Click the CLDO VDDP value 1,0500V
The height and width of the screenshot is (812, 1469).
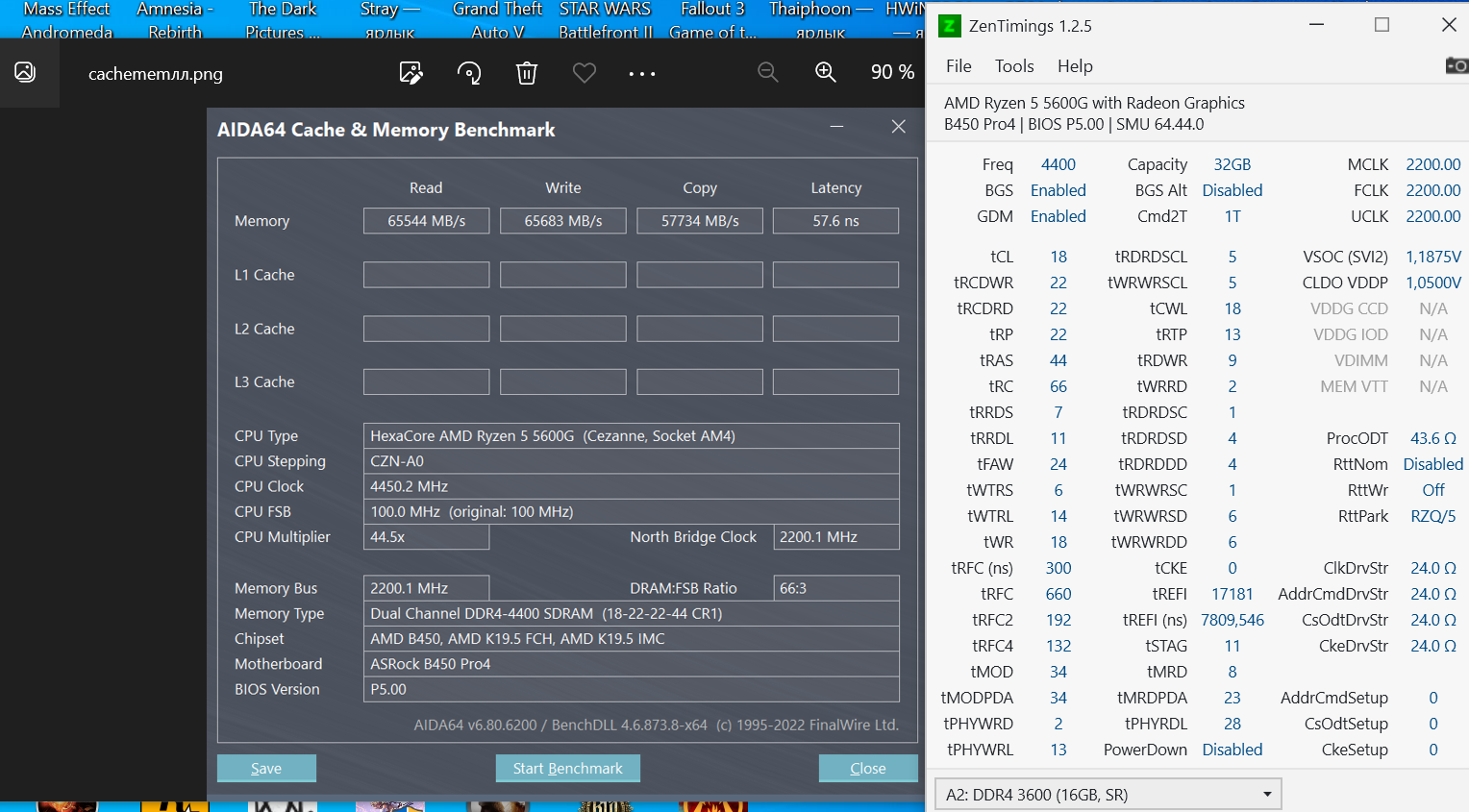[1433, 283]
